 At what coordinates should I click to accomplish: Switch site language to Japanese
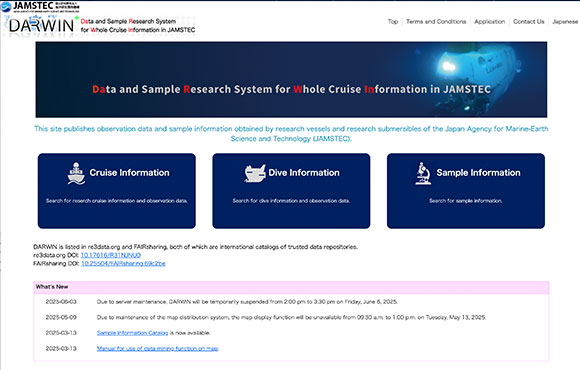pyautogui.click(x=565, y=21)
